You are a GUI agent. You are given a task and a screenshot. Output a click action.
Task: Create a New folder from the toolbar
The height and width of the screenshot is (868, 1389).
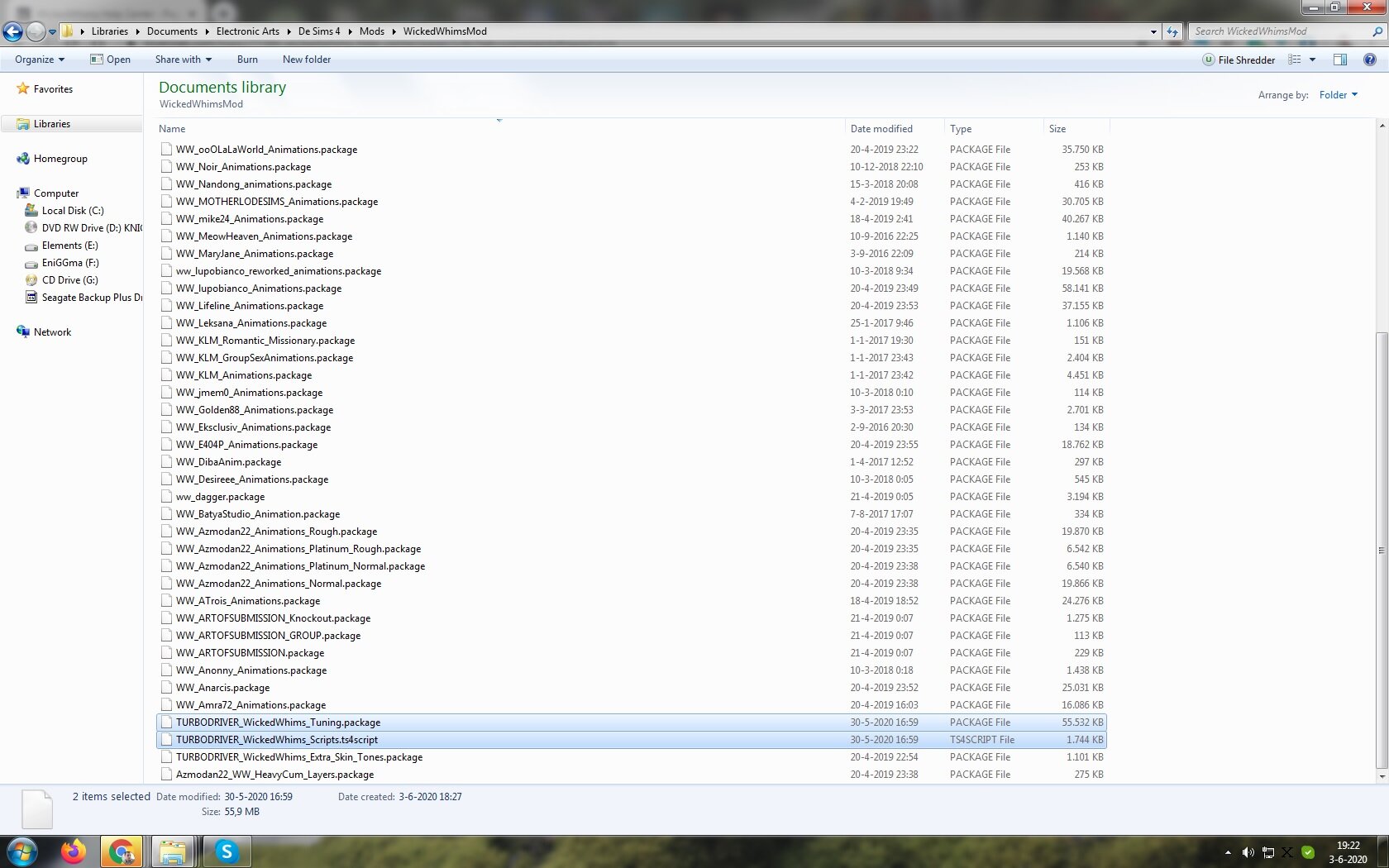tap(307, 60)
